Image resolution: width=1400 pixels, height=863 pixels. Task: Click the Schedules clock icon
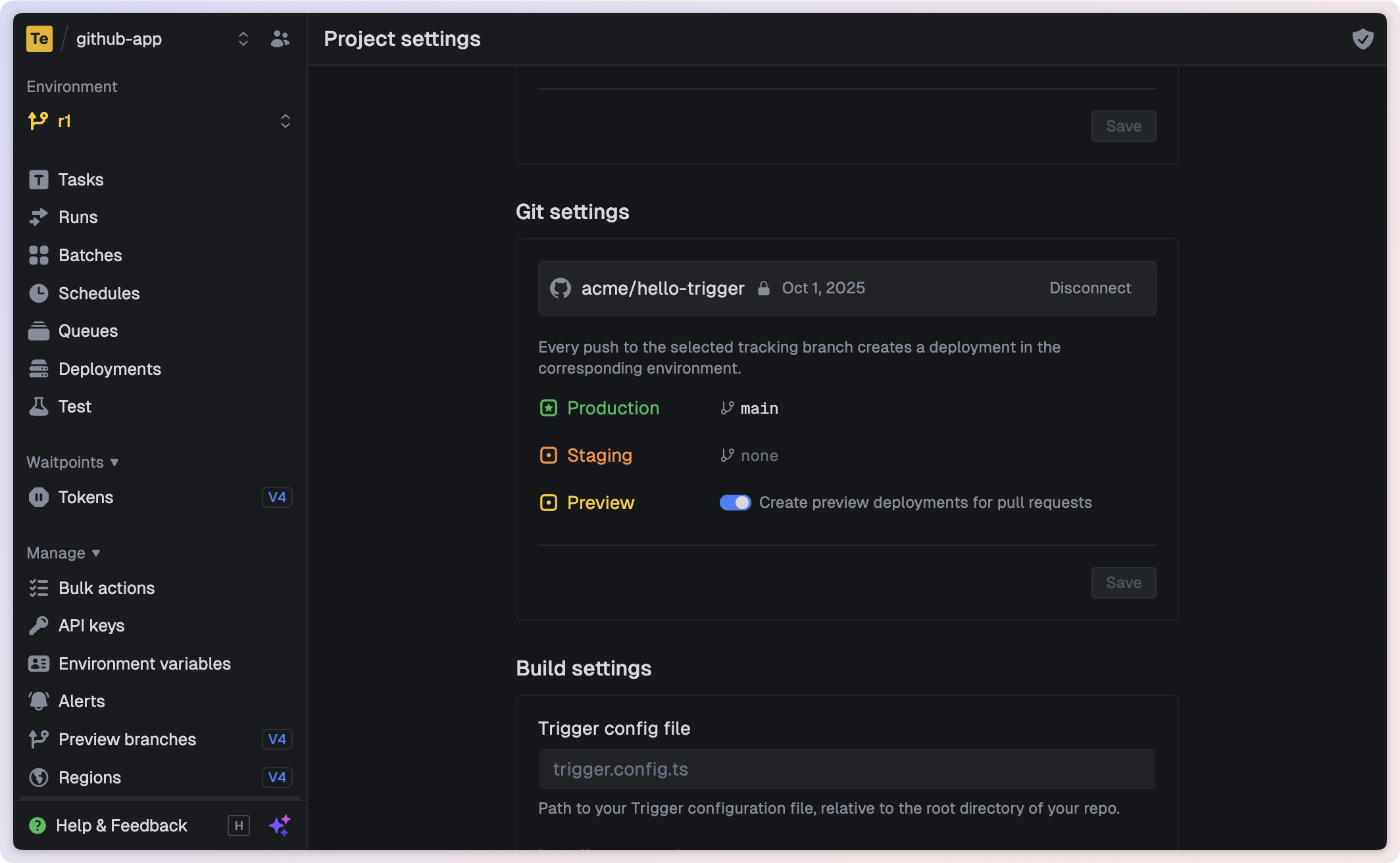coord(39,293)
